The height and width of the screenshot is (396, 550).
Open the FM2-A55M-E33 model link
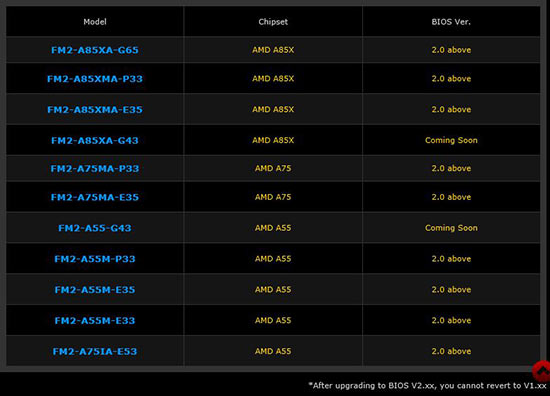(95, 321)
